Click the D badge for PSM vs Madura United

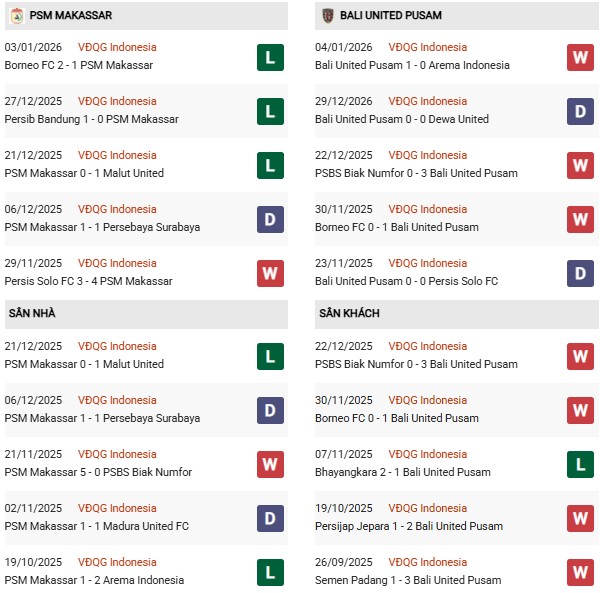270,518
